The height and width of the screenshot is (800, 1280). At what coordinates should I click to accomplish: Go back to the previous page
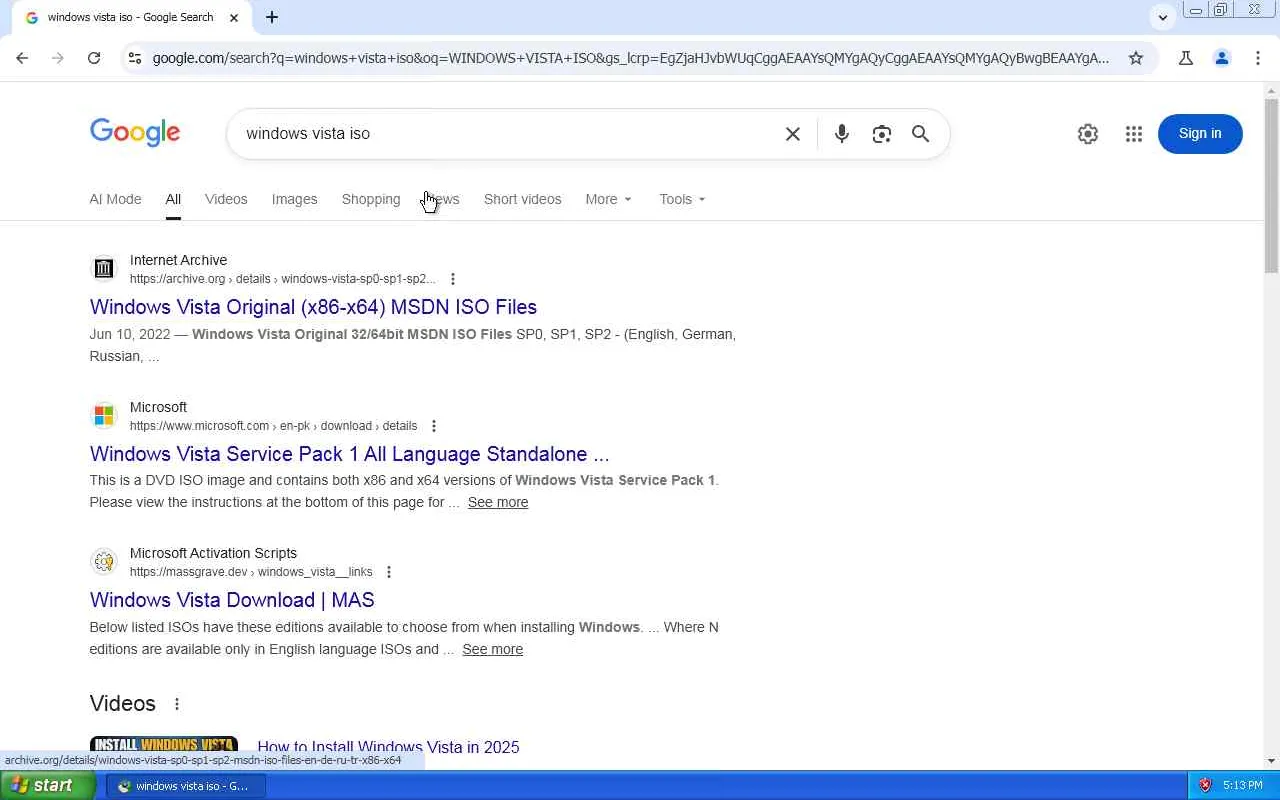(x=22, y=58)
